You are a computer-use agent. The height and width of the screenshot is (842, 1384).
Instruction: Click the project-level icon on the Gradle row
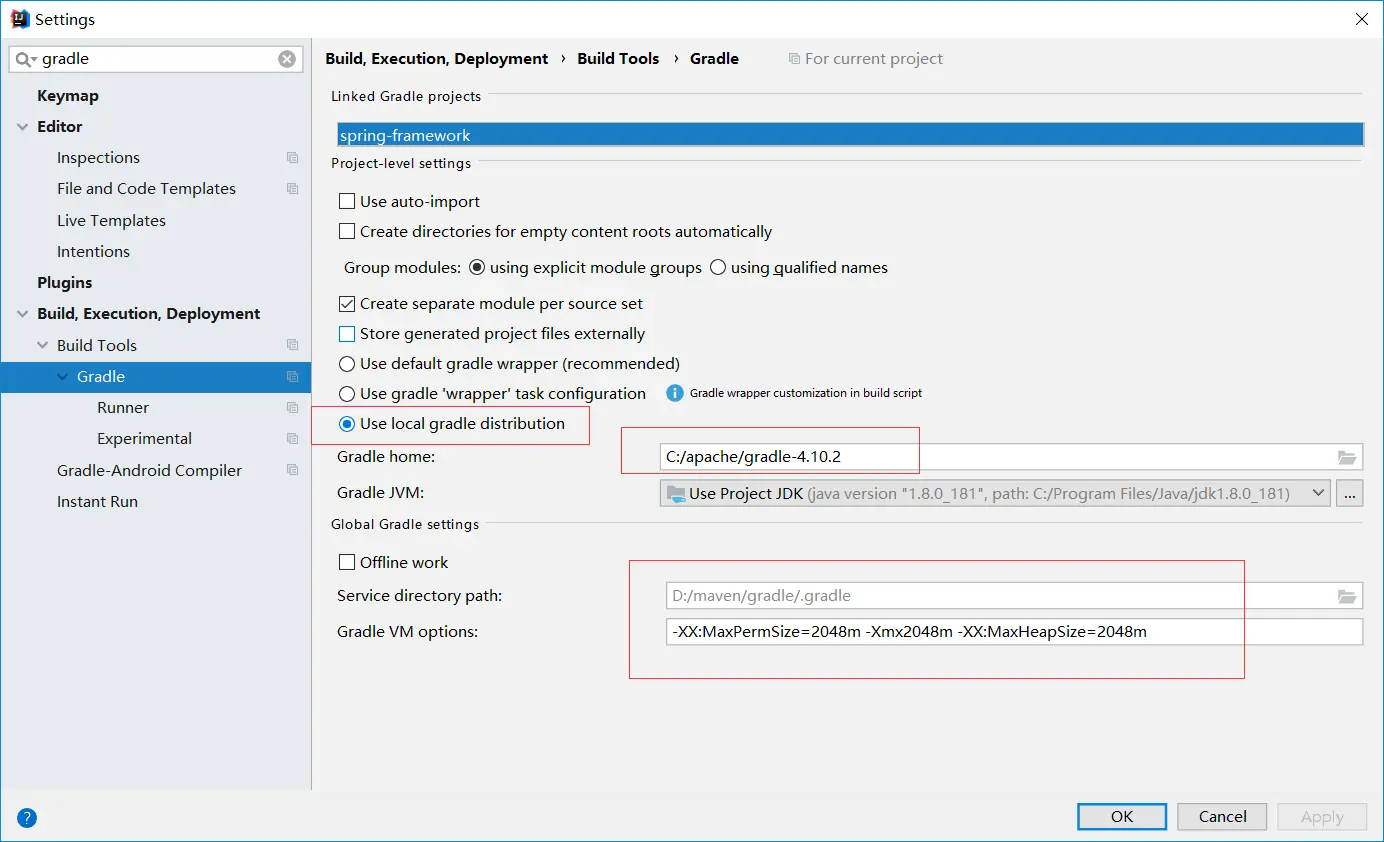coord(292,377)
